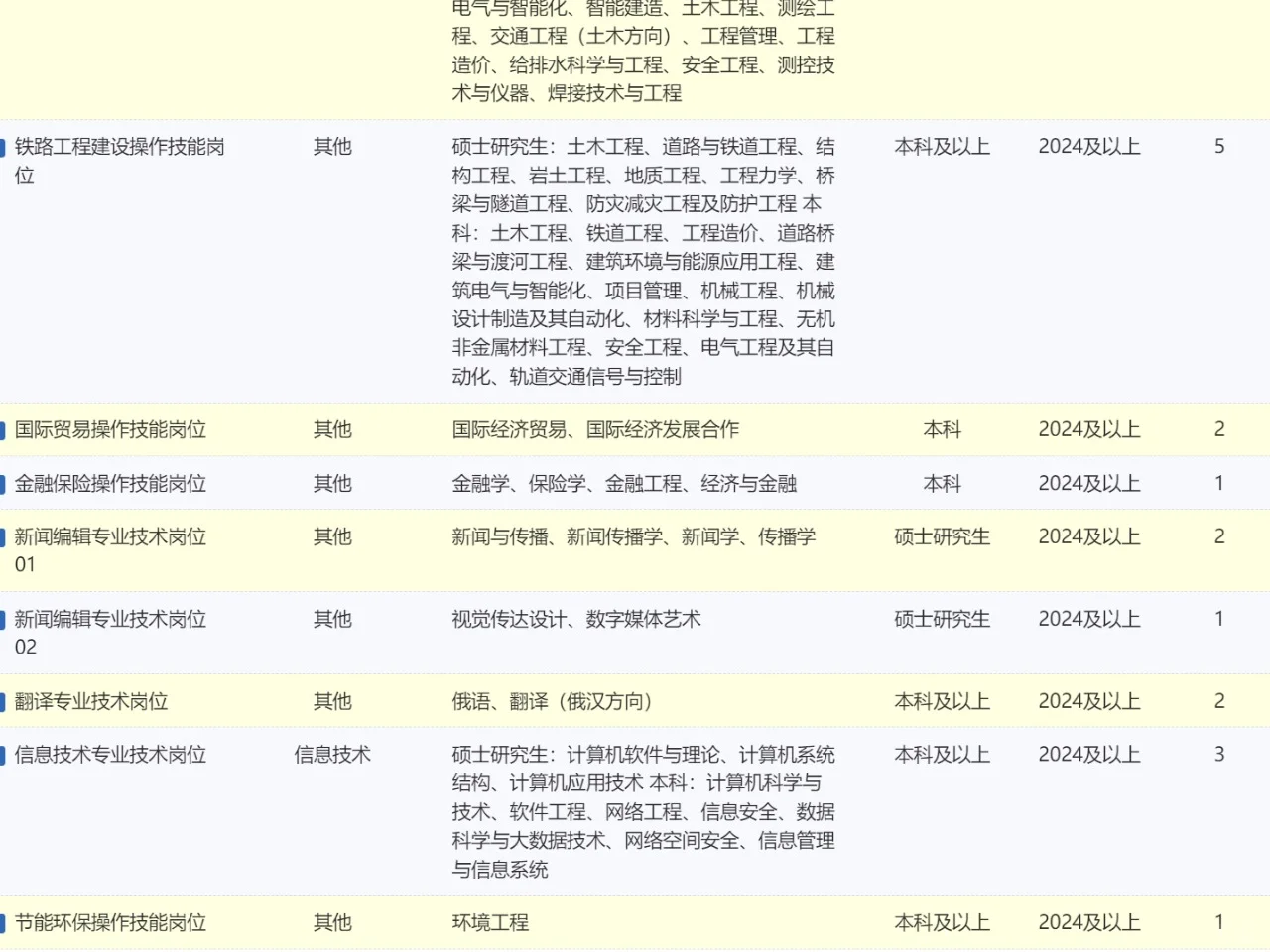Open the 金融保险操作技能岗位 job entry
The width and height of the screenshot is (1270, 952).
coord(110,483)
